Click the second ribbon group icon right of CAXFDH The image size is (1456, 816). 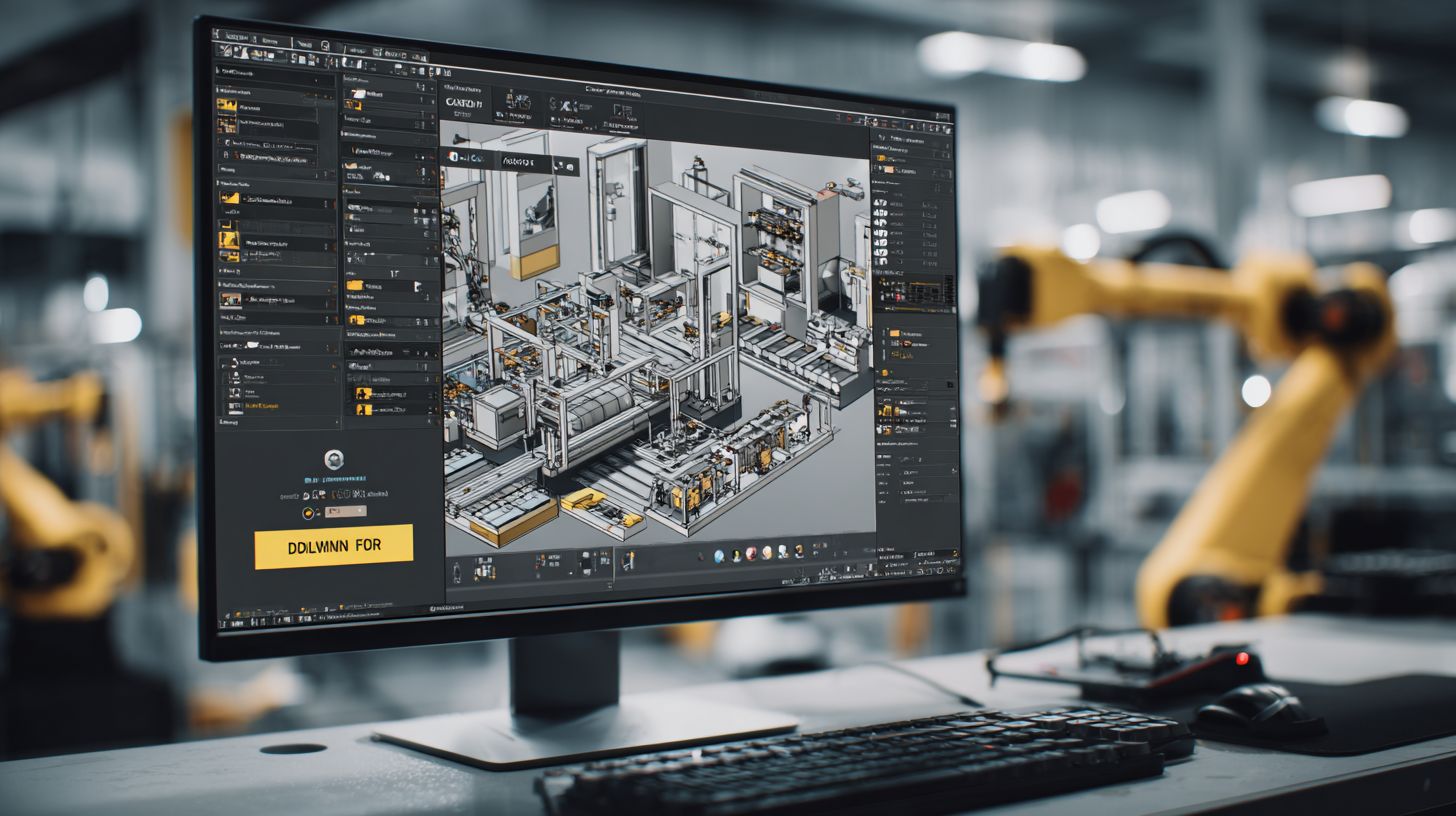pos(517,102)
